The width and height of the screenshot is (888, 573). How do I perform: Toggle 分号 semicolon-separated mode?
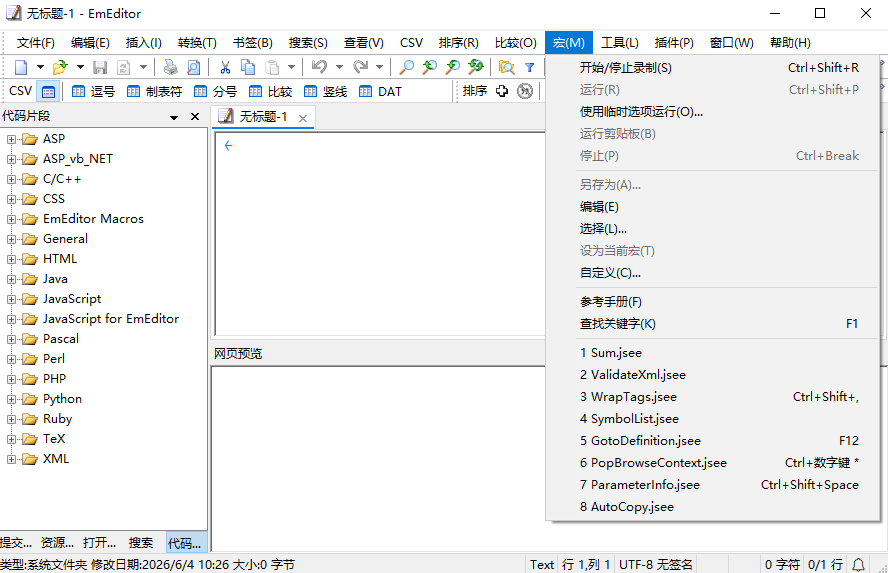(215, 91)
